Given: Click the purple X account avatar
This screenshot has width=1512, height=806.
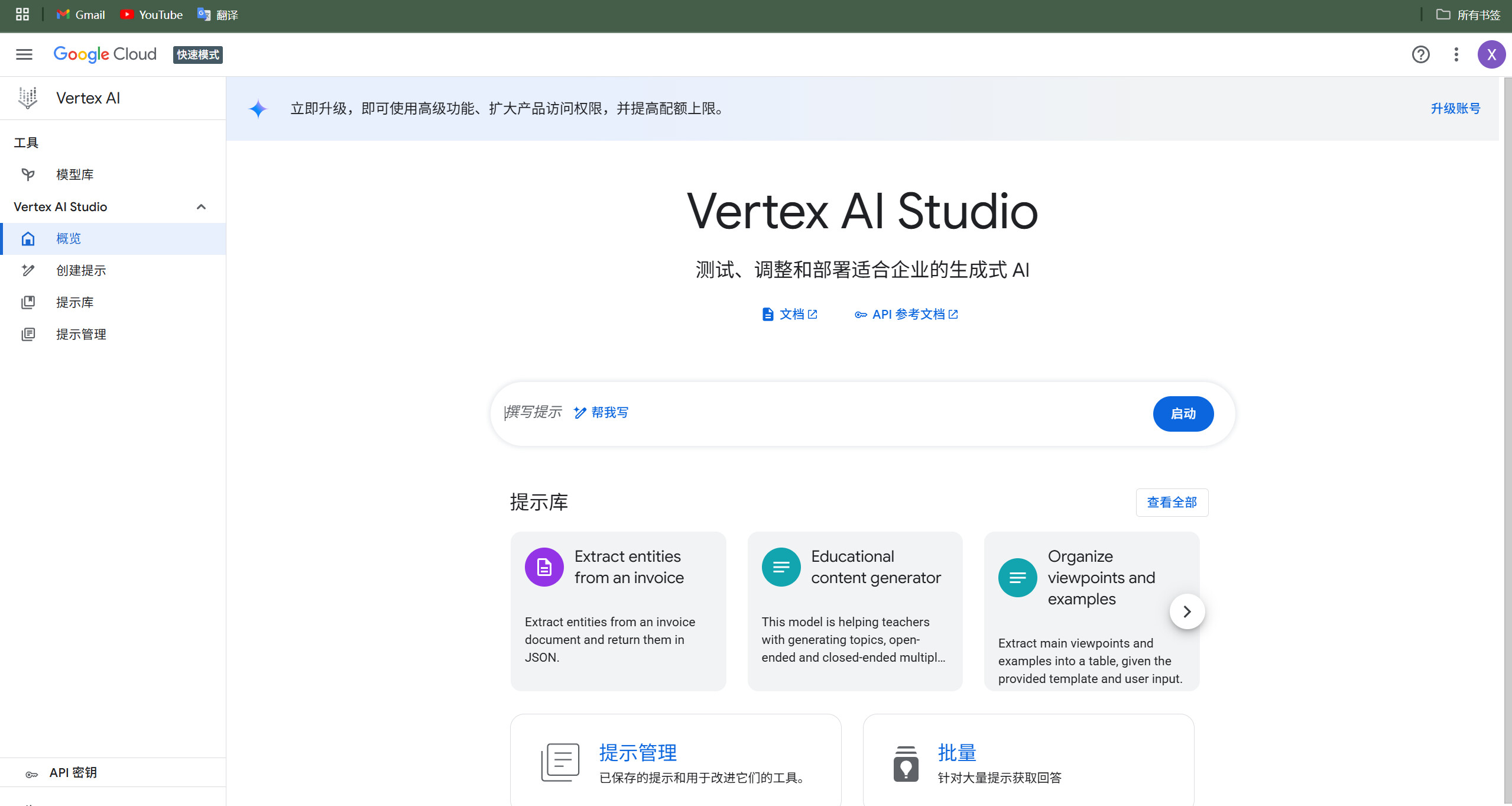Looking at the screenshot, I should (x=1491, y=54).
